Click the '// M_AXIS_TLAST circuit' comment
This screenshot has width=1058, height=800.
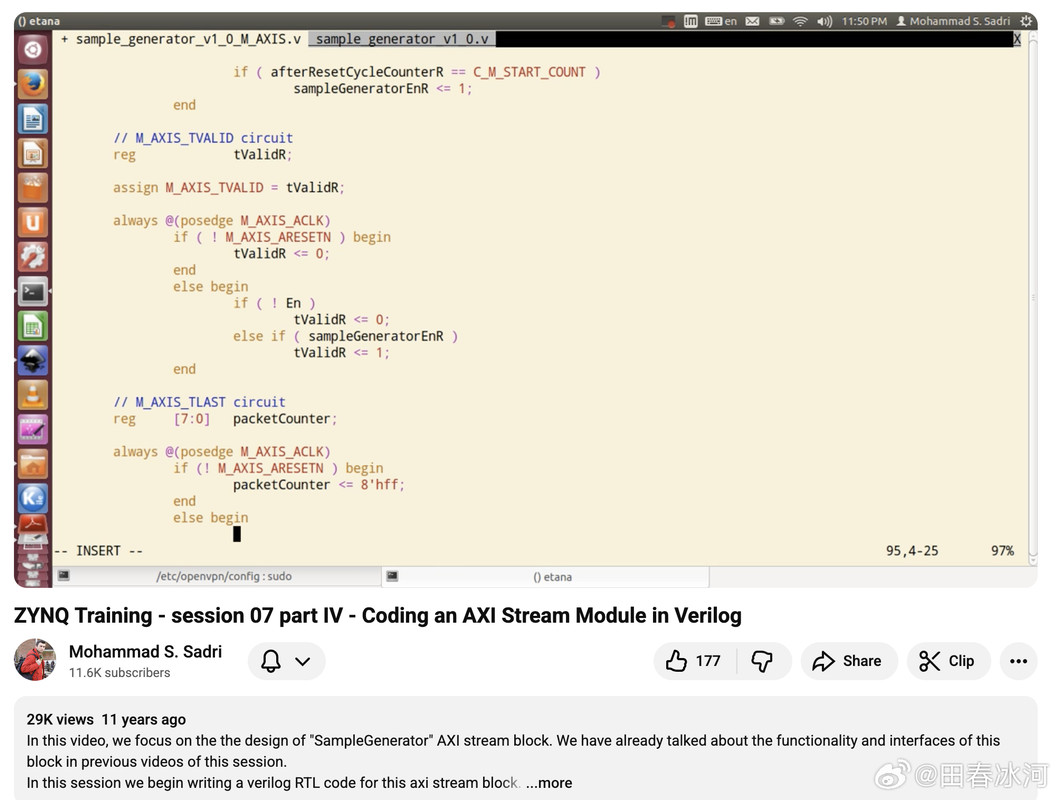(x=199, y=403)
